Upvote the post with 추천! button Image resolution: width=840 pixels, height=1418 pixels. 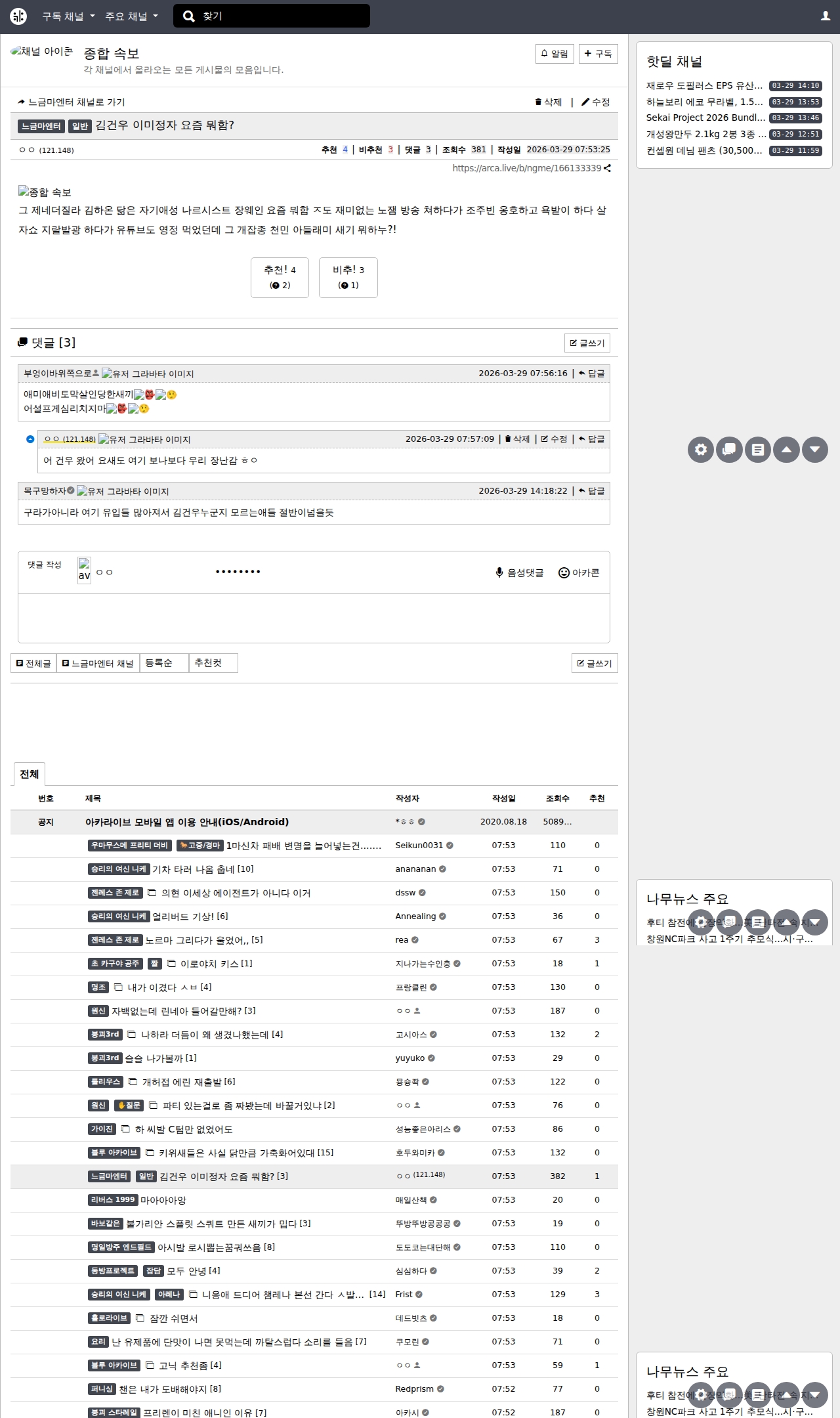pyautogui.click(x=280, y=278)
